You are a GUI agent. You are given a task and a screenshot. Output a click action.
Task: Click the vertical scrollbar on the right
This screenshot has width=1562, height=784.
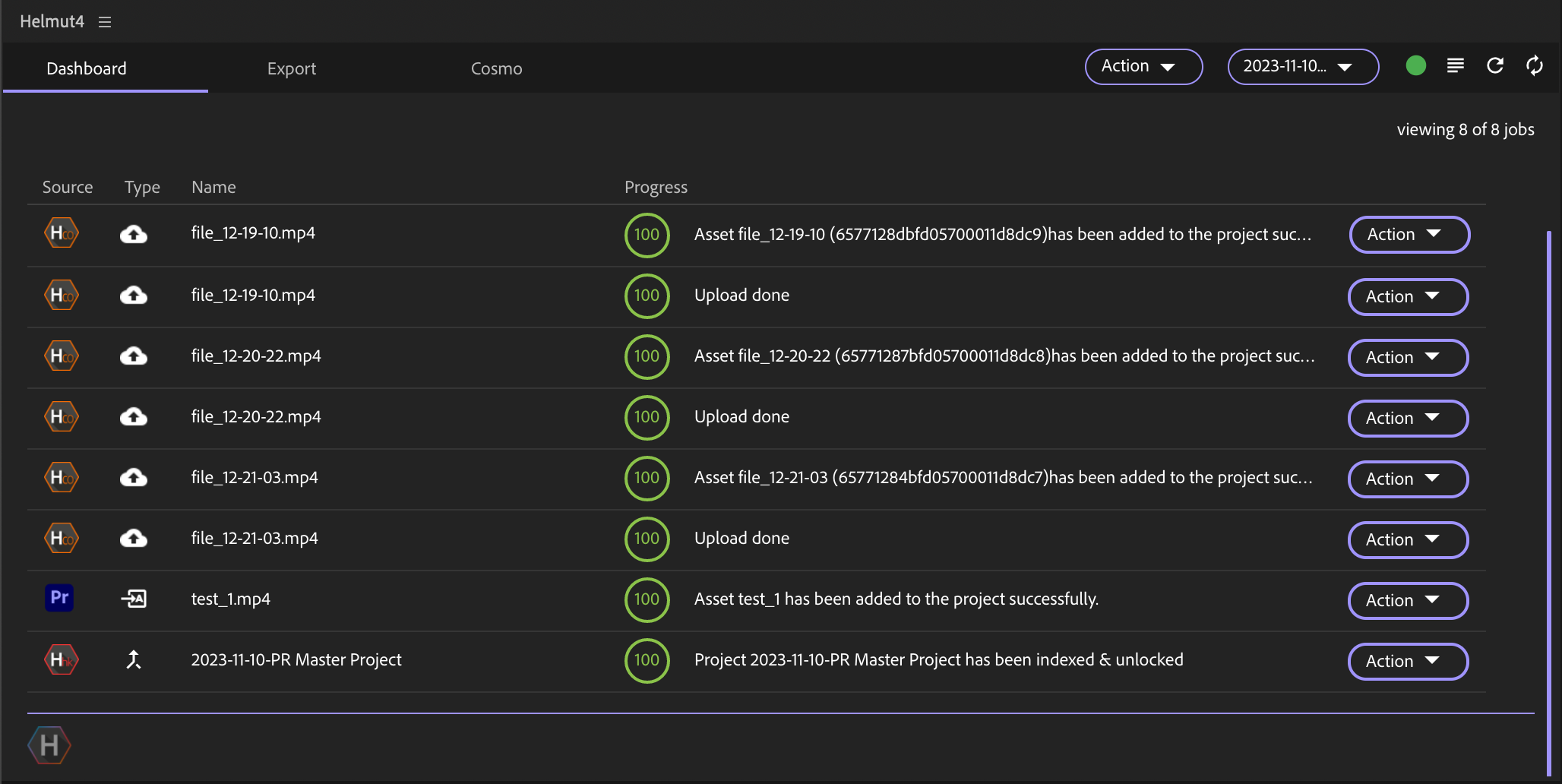click(x=1548, y=501)
